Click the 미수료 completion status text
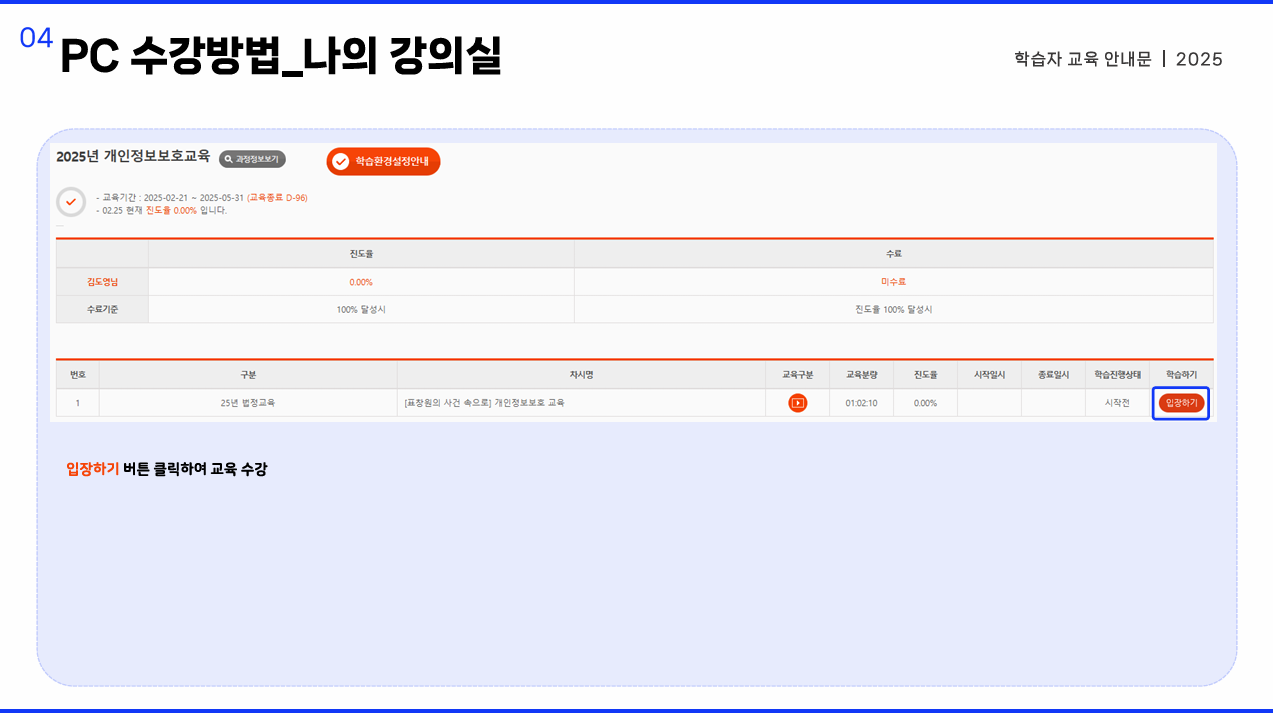Viewport: 1273px width, 713px height. coord(893,282)
